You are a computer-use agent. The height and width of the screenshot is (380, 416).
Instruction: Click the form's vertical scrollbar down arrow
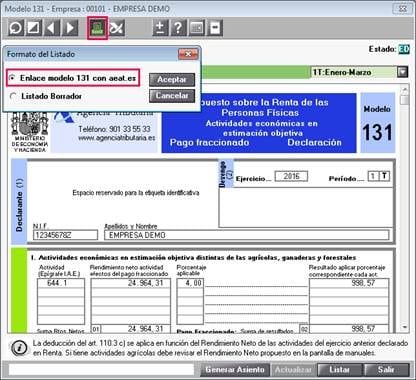405,327
